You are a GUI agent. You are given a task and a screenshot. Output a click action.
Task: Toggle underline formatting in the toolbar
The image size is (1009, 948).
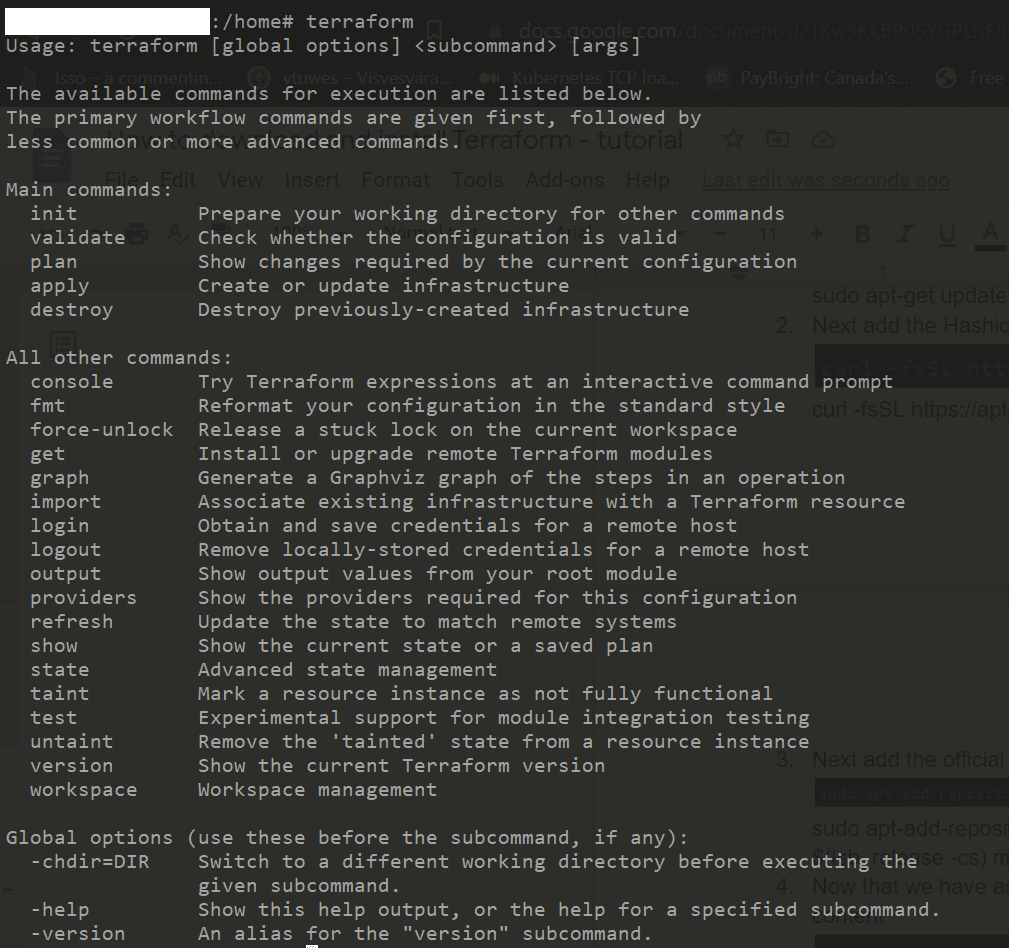pos(946,234)
